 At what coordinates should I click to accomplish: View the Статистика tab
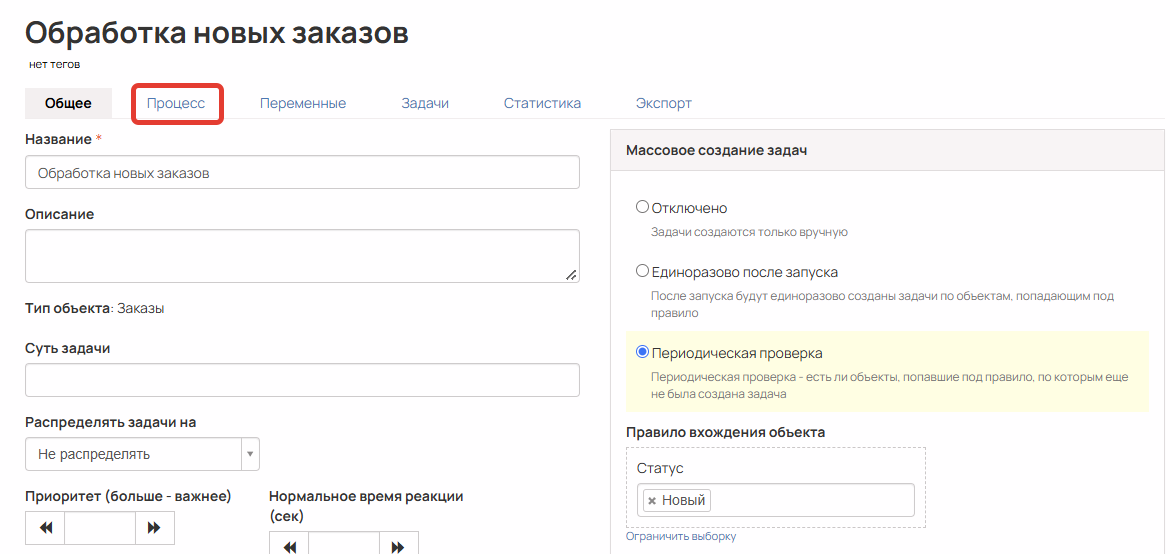[x=542, y=104]
